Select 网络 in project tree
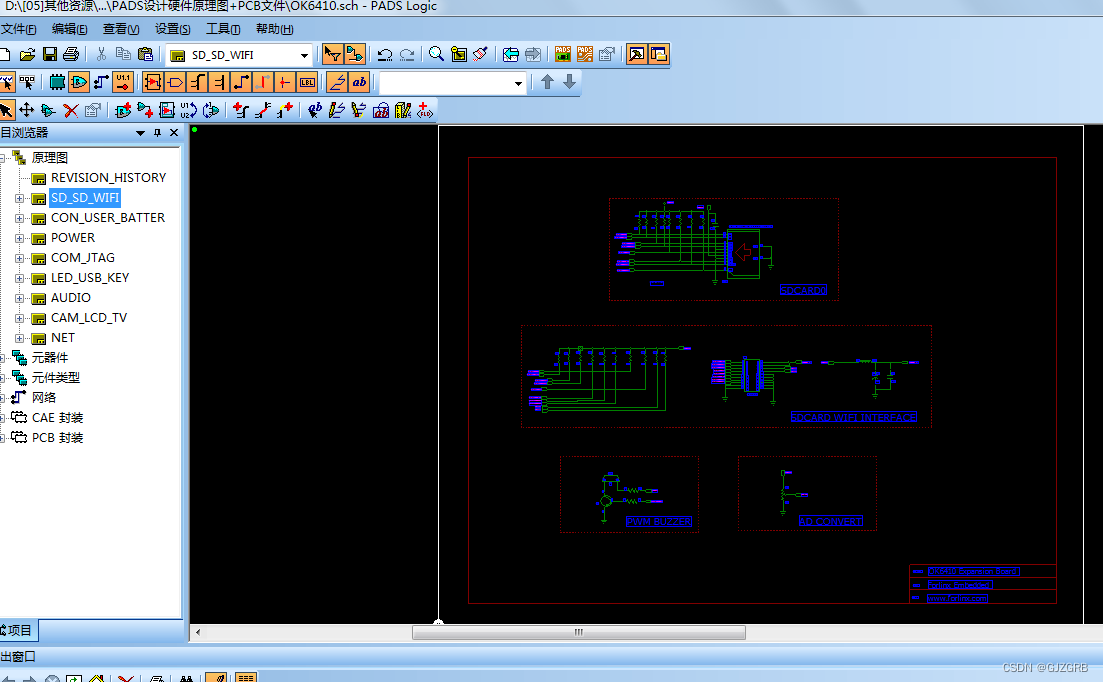Screen dimensions: 1103x682 coord(44,397)
